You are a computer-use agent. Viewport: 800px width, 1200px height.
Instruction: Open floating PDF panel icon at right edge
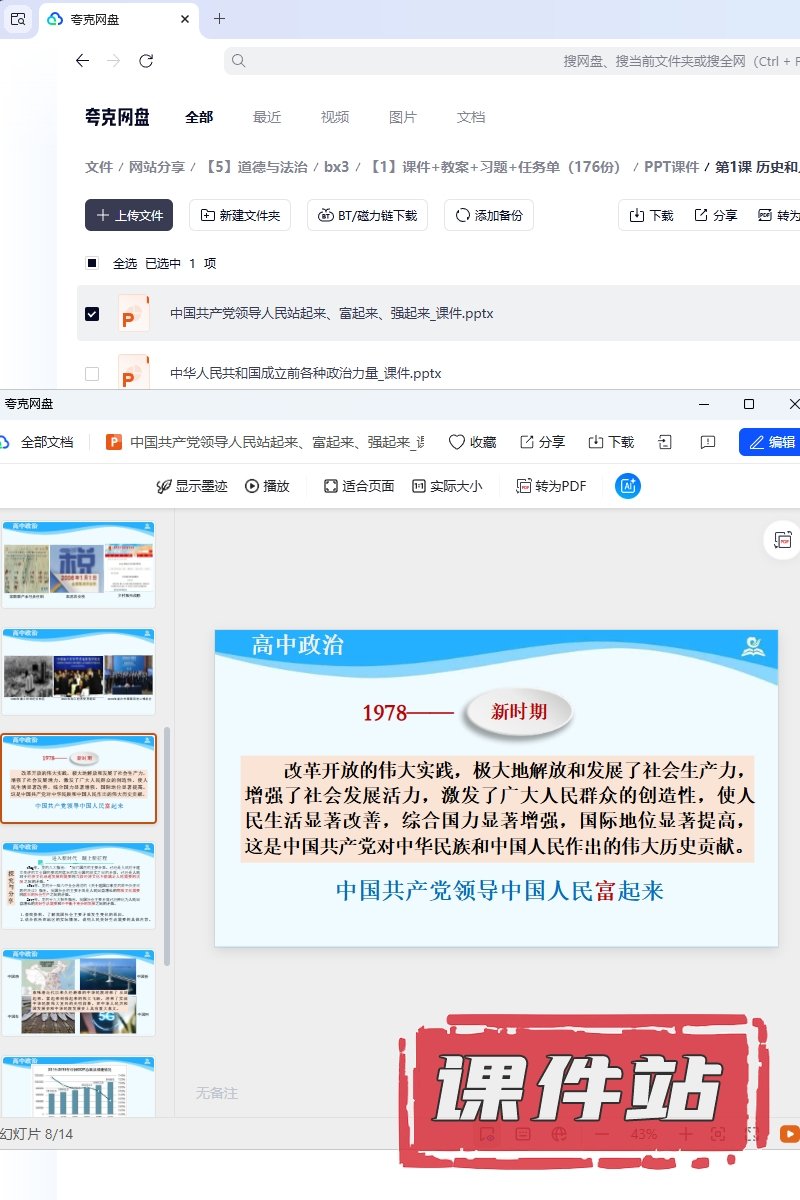click(x=782, y=540)
